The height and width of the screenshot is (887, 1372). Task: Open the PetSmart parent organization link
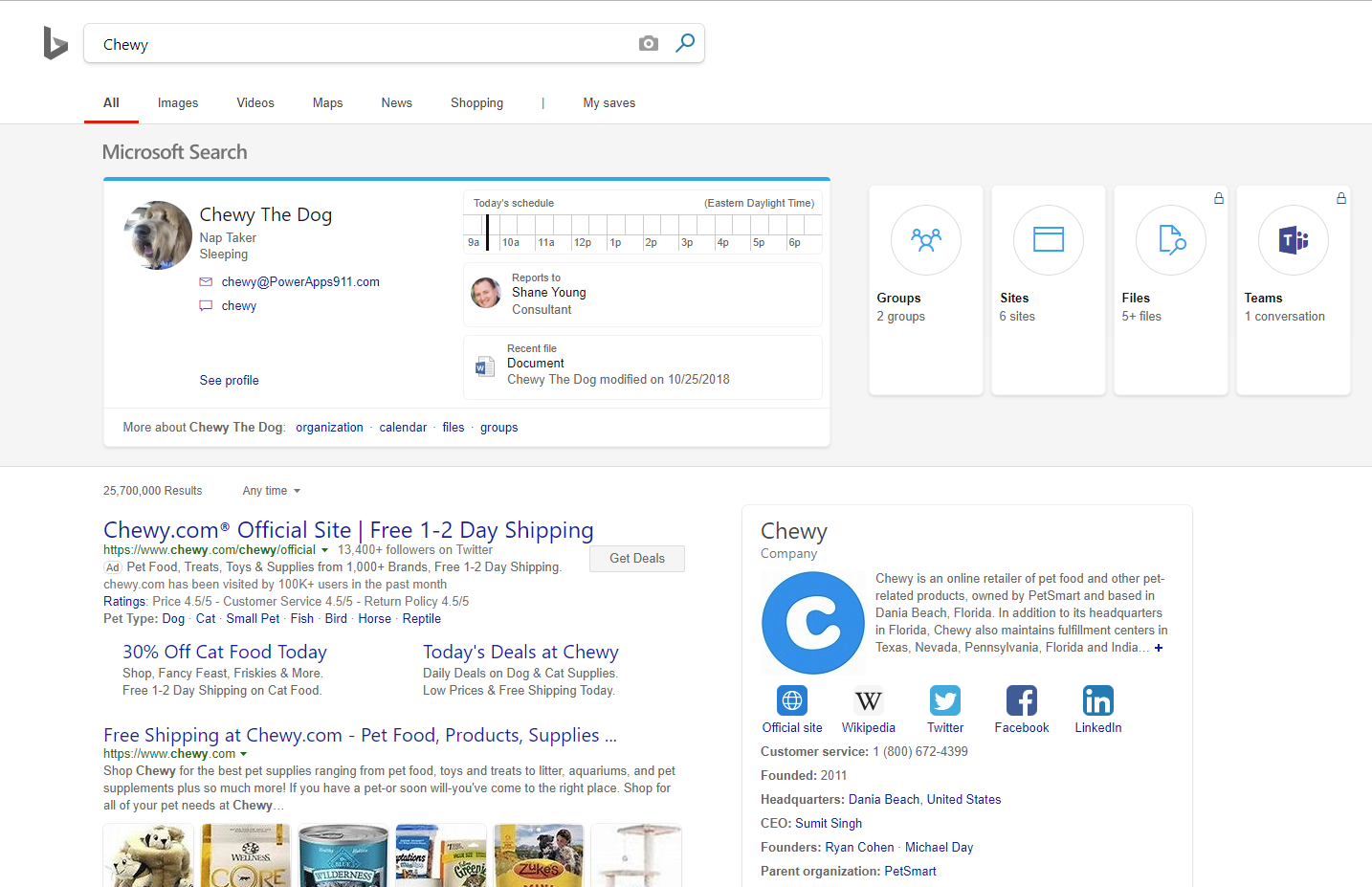pyautogui.click(x=910, y=871)
